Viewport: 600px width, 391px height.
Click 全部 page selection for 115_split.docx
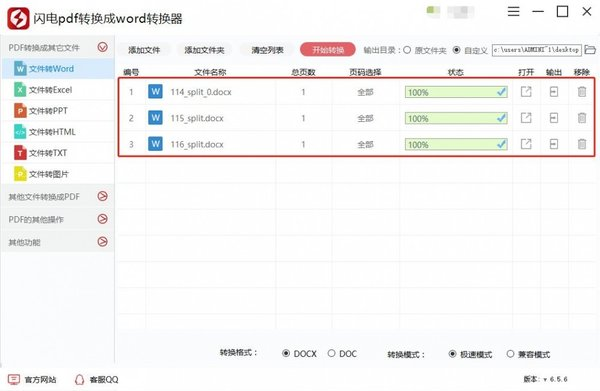pyautogui.click(x=365, y=118)
